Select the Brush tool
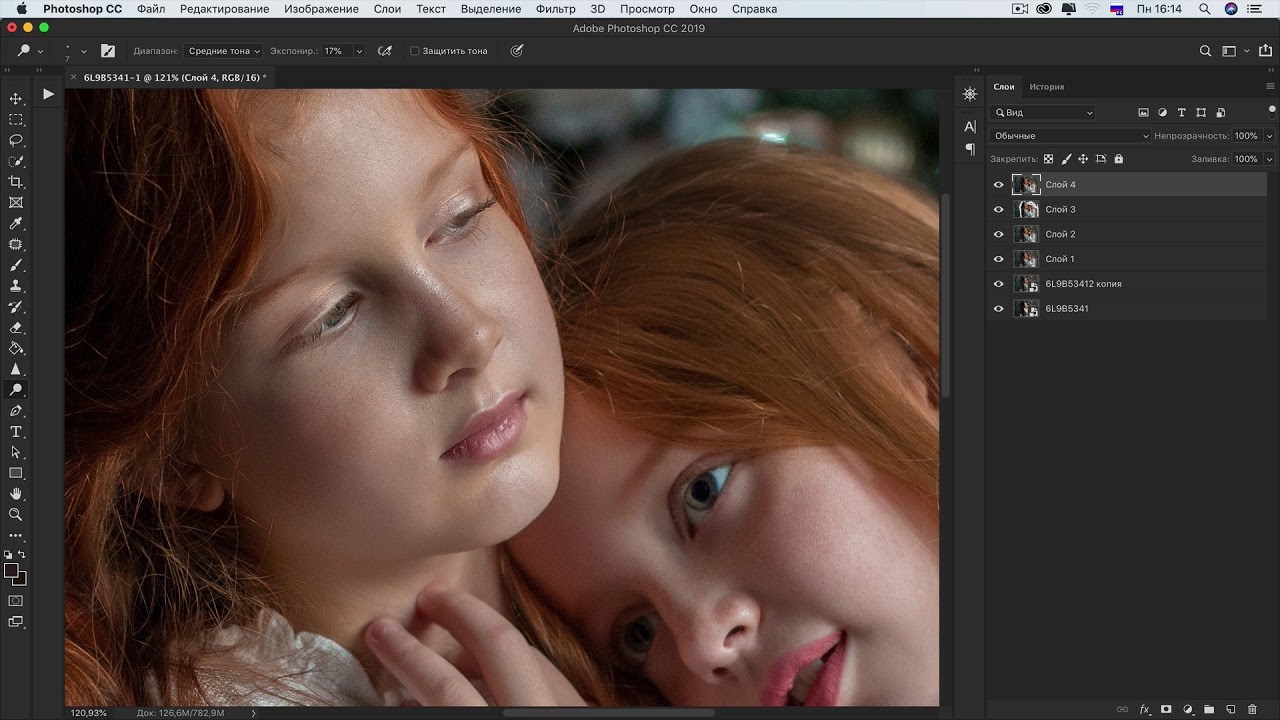The height and width of the screenshot is (720, 1280). click(x=16, y=265)
